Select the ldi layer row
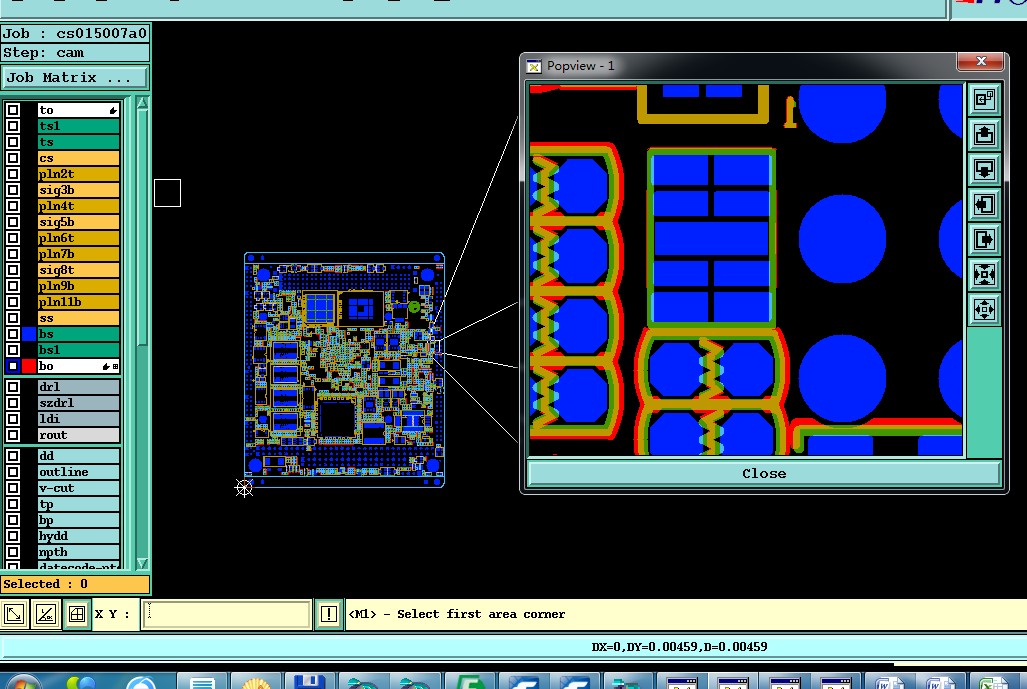 [x=79, y=419]
